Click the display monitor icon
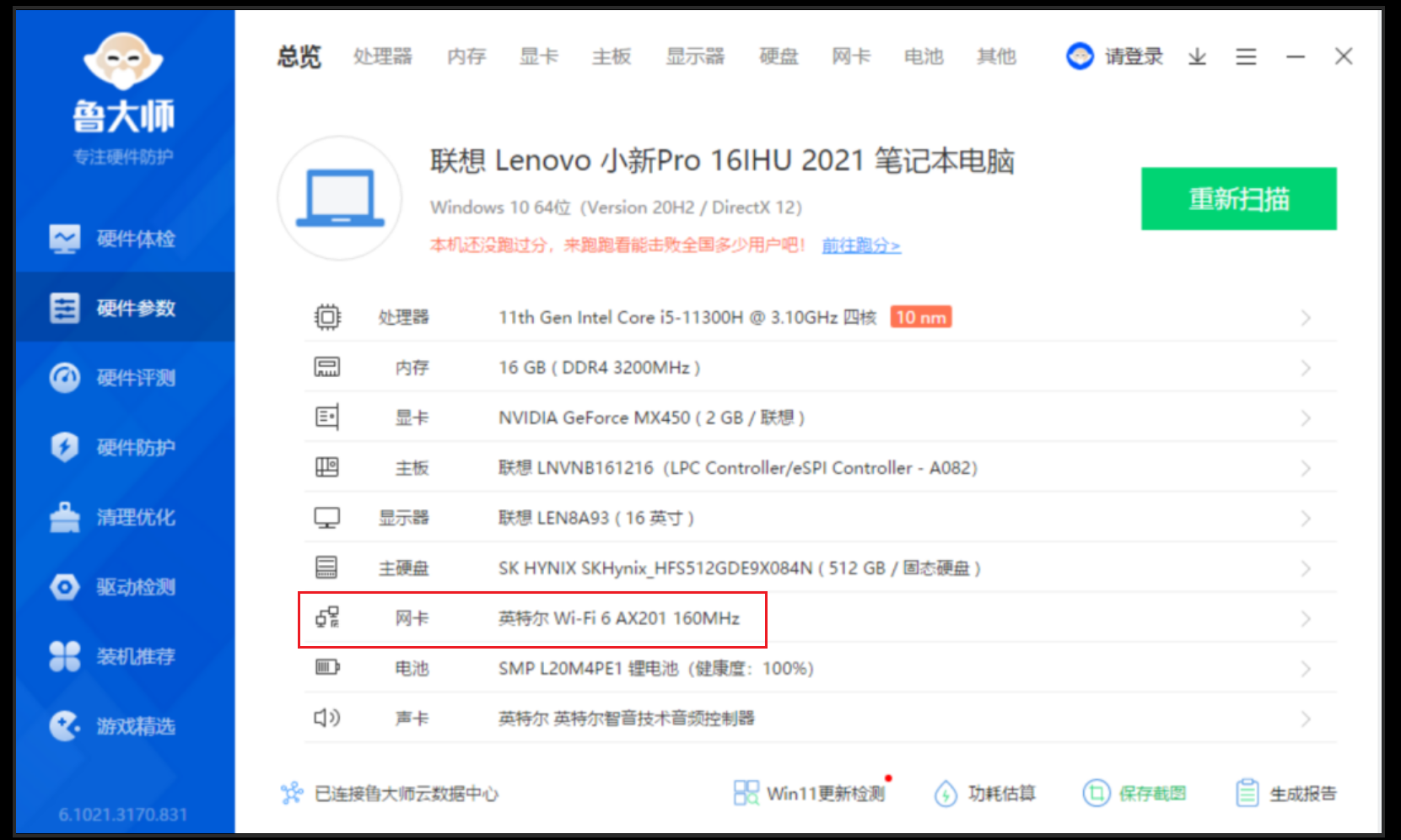This screenshot has height=840, width=1401. 327,517
